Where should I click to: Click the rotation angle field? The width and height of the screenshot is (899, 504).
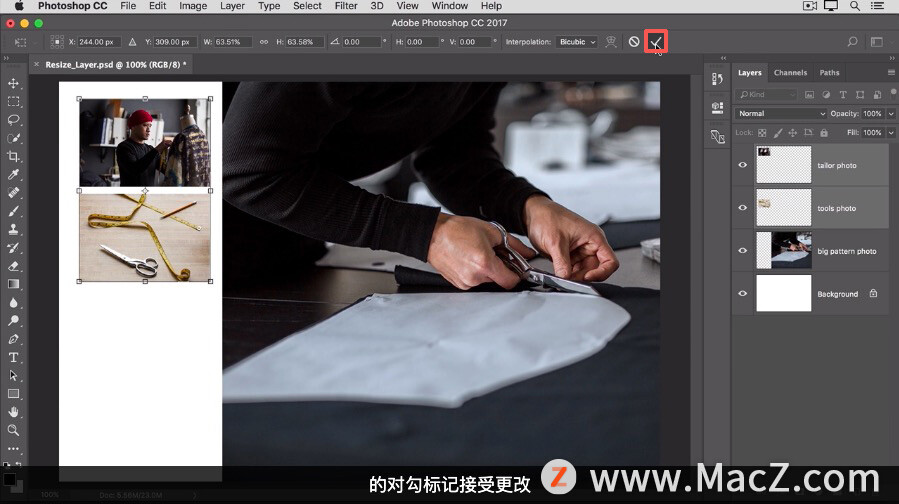(361, 42)
